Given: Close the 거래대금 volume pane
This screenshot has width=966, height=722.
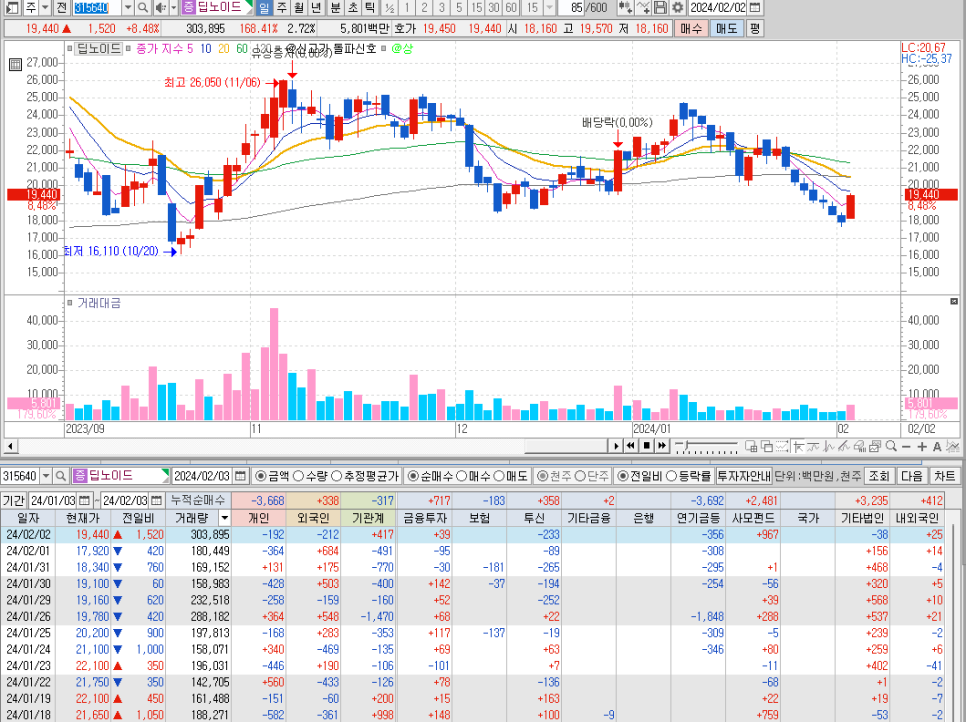Looking at the screenshot, I should coord(954,301).
